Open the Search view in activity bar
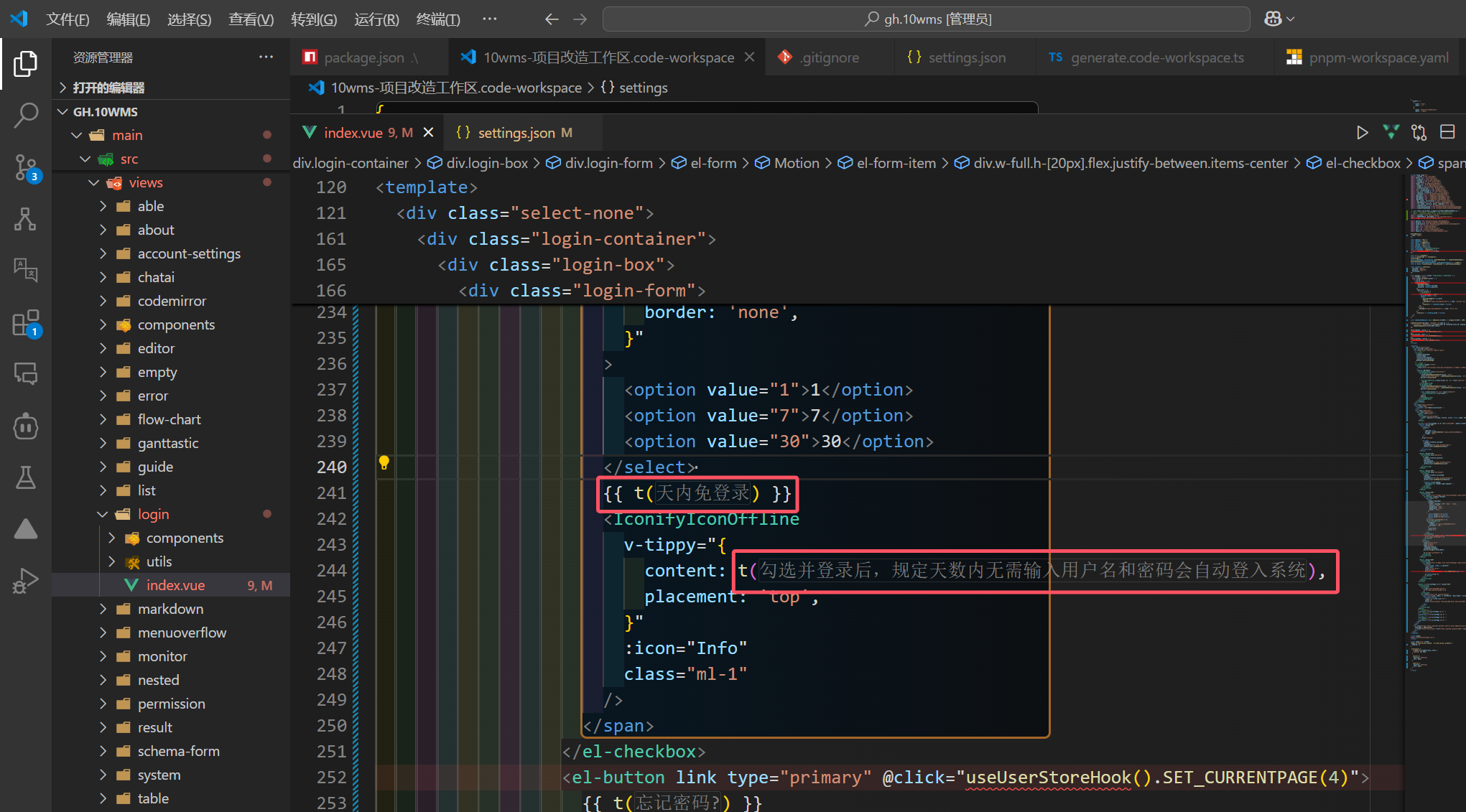This screenshot has height=812, width=1466. point(26,115)
